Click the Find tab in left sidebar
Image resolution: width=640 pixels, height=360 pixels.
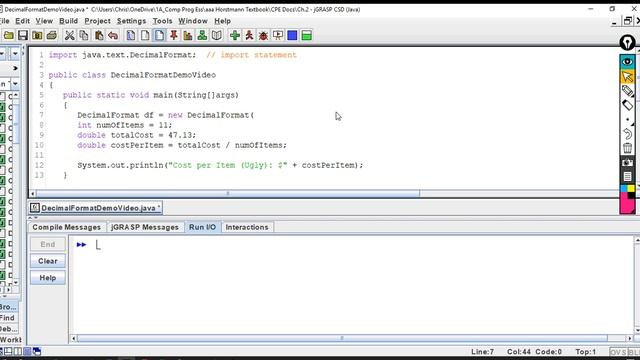pyautogui.click(x=8, y=318)
